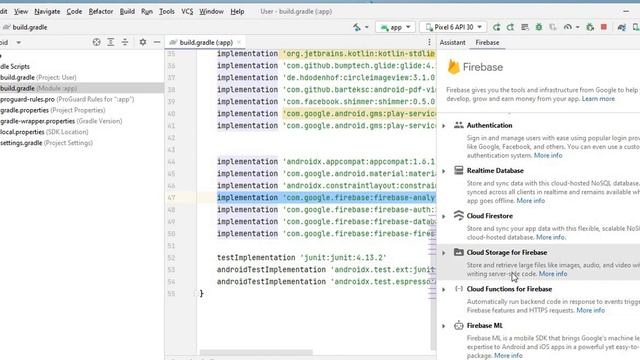The height and width of the screenshot is (360, 640).
Task: Click More info link under Cloud Firestore
Action: tap(551, 237)
